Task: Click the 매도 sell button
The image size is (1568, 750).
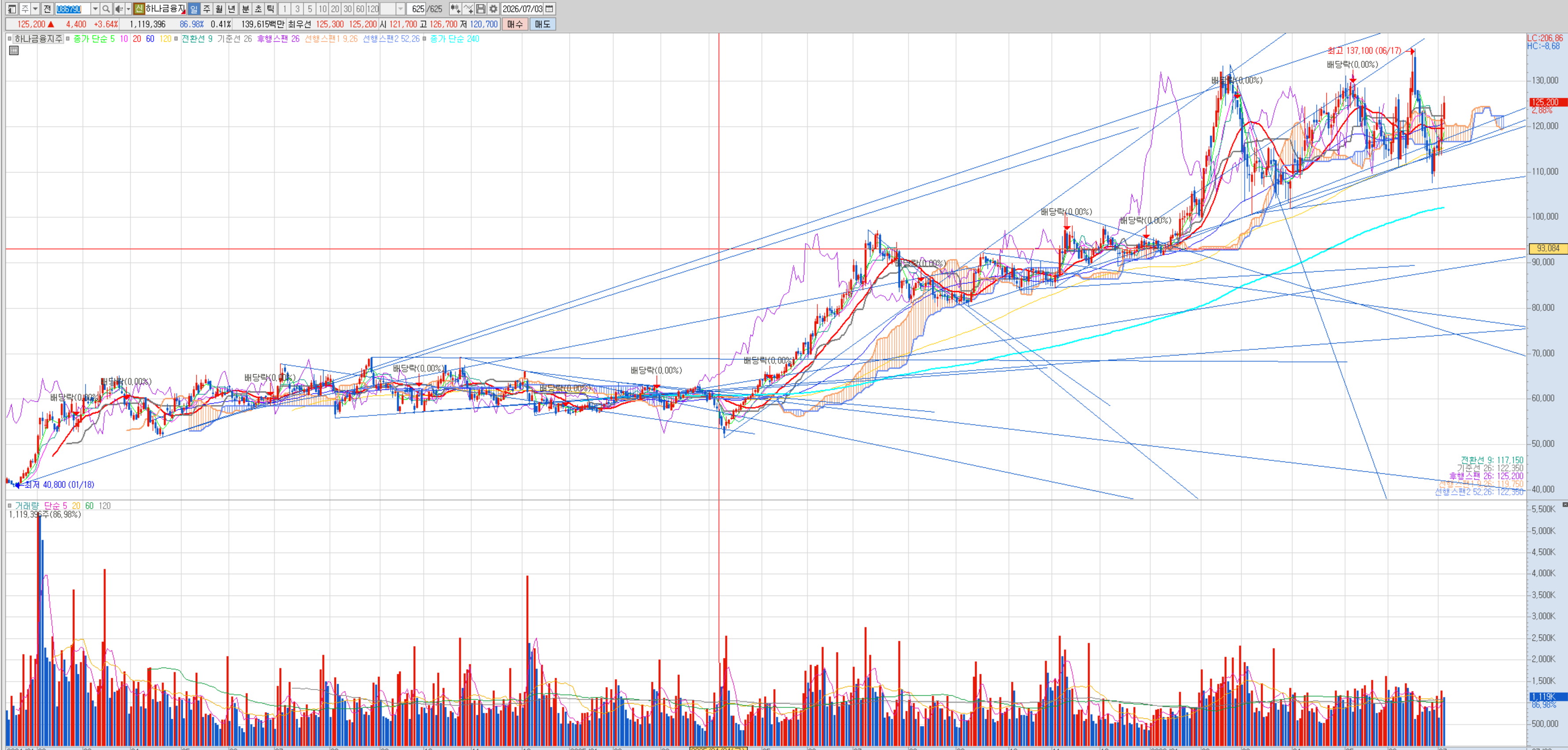Action: point(542,24)
